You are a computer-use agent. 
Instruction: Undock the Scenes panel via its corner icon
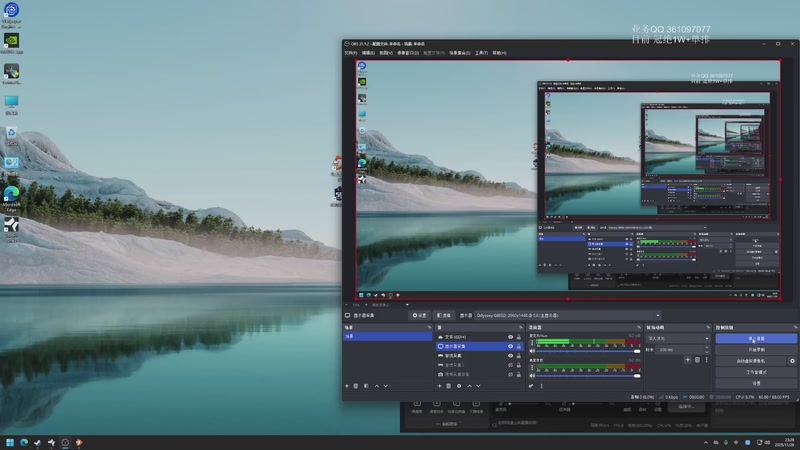[429, 328]
